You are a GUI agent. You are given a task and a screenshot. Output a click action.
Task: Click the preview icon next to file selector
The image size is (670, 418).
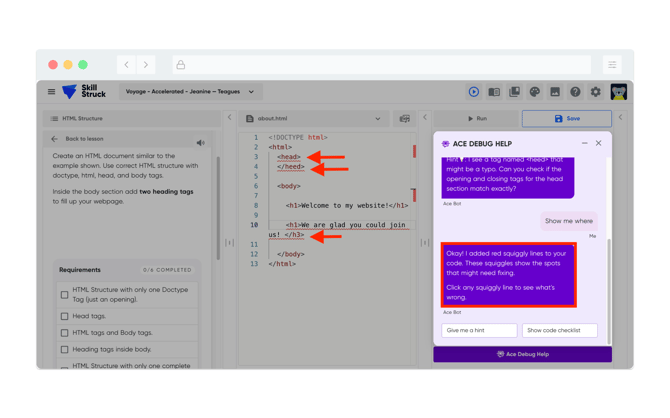click(x=404, y=118)
